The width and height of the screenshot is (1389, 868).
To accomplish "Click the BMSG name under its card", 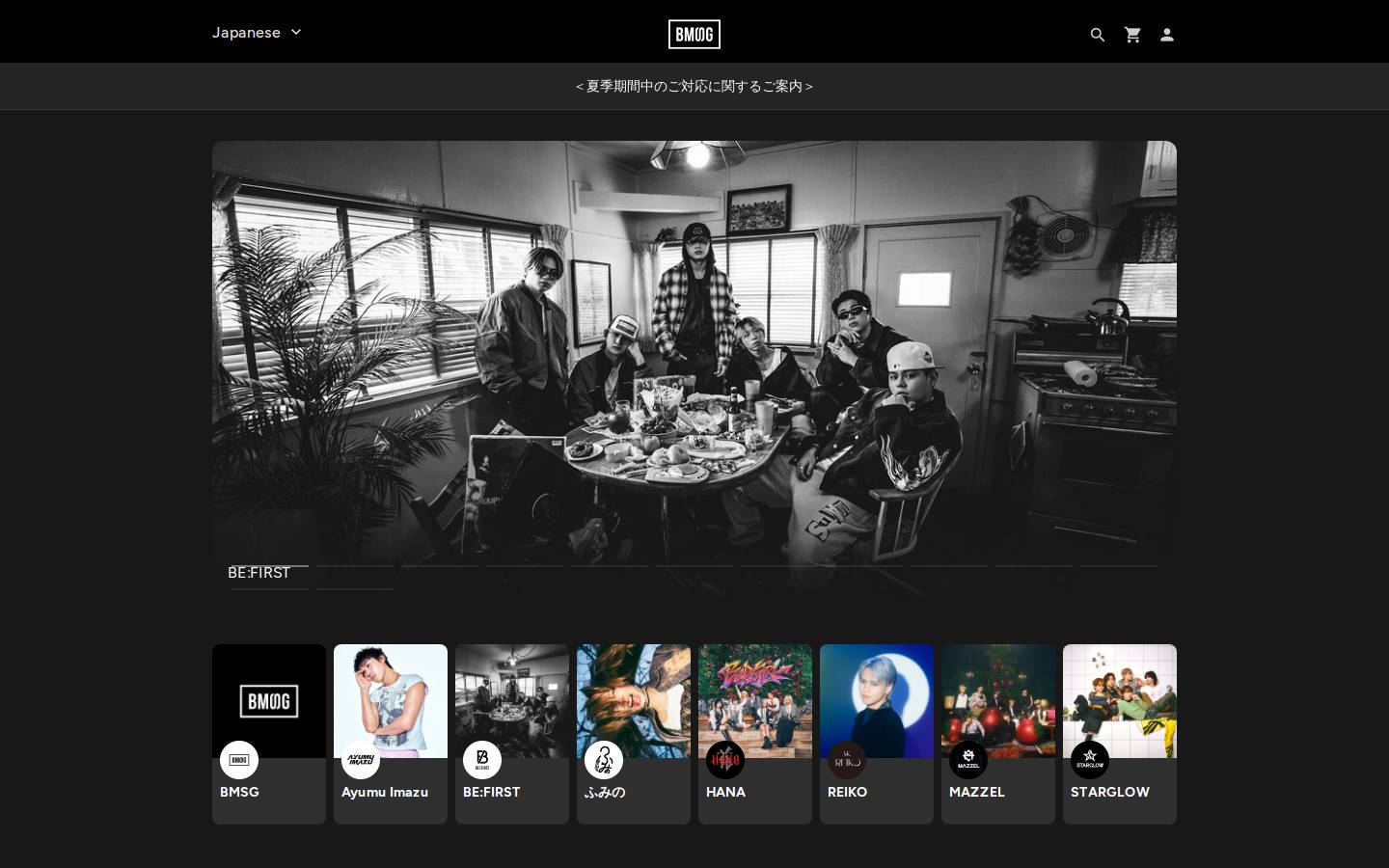I will [x=239, y=792].
